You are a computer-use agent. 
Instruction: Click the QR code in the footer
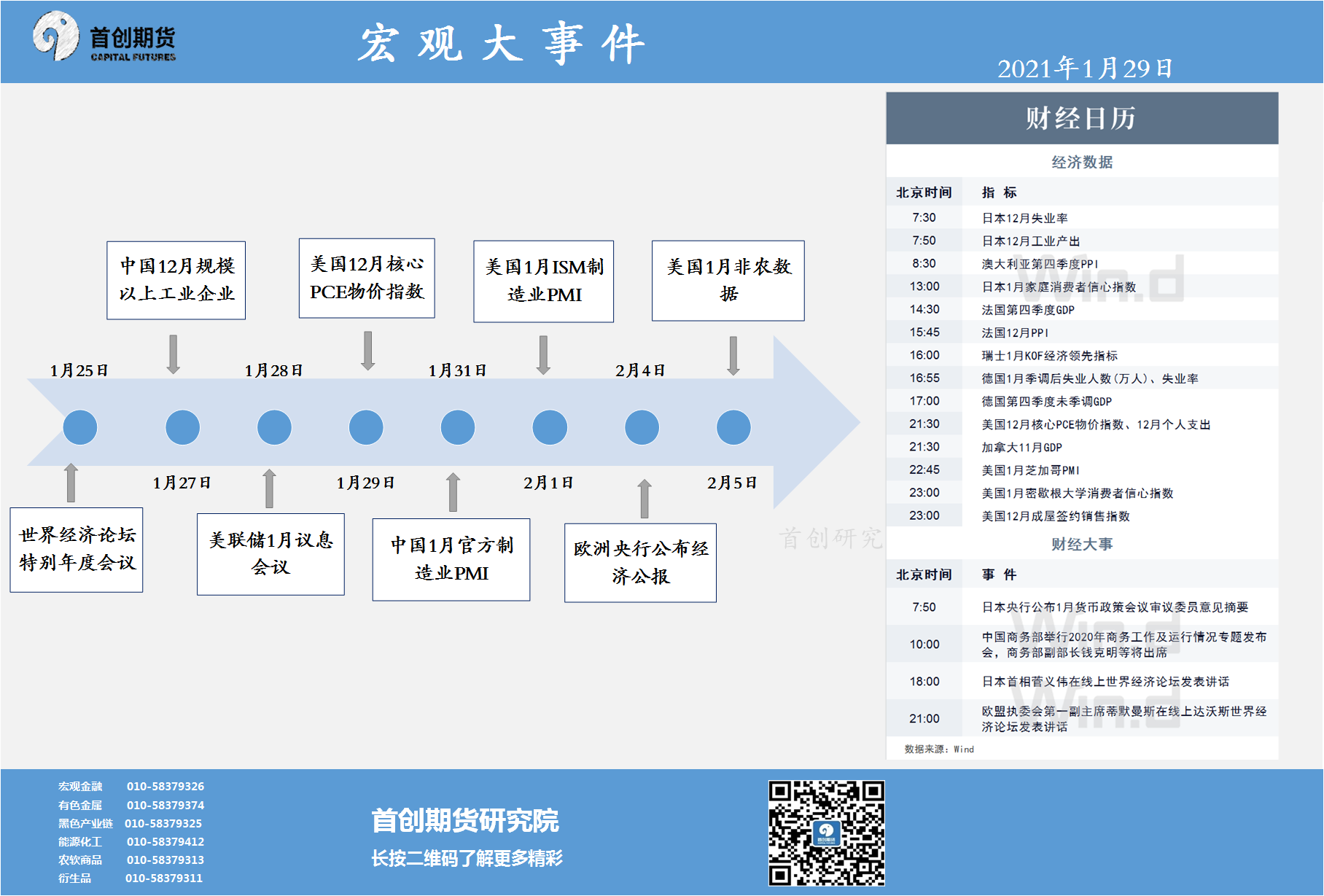tap(826, 833)
